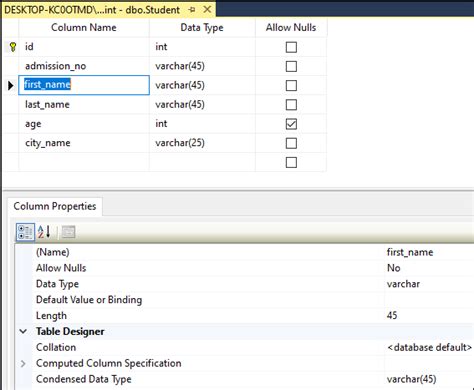Switch properties to Categorized view

(25, 232)
